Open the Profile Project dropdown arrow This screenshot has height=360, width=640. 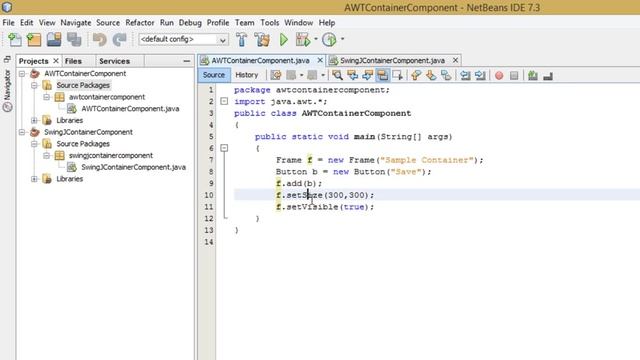pyautogui.click(x=342, y=40)
